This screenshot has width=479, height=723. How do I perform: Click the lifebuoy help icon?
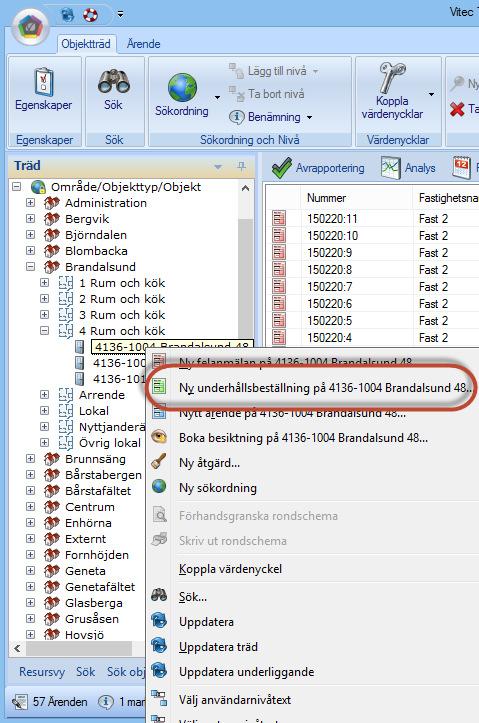click(90, 15)
